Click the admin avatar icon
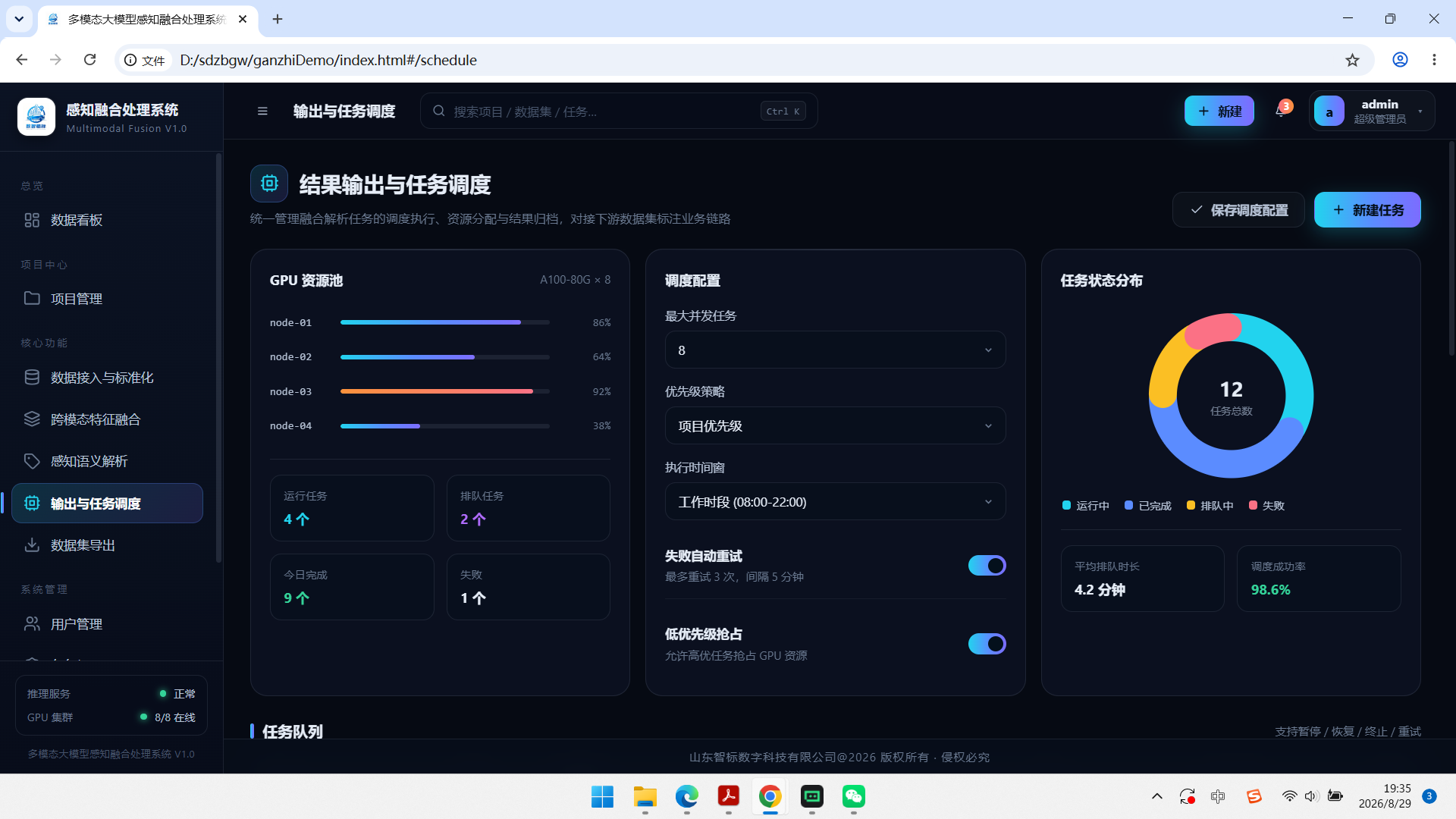The height and width of the screenshot is (819, 1456). (1329, 111)
